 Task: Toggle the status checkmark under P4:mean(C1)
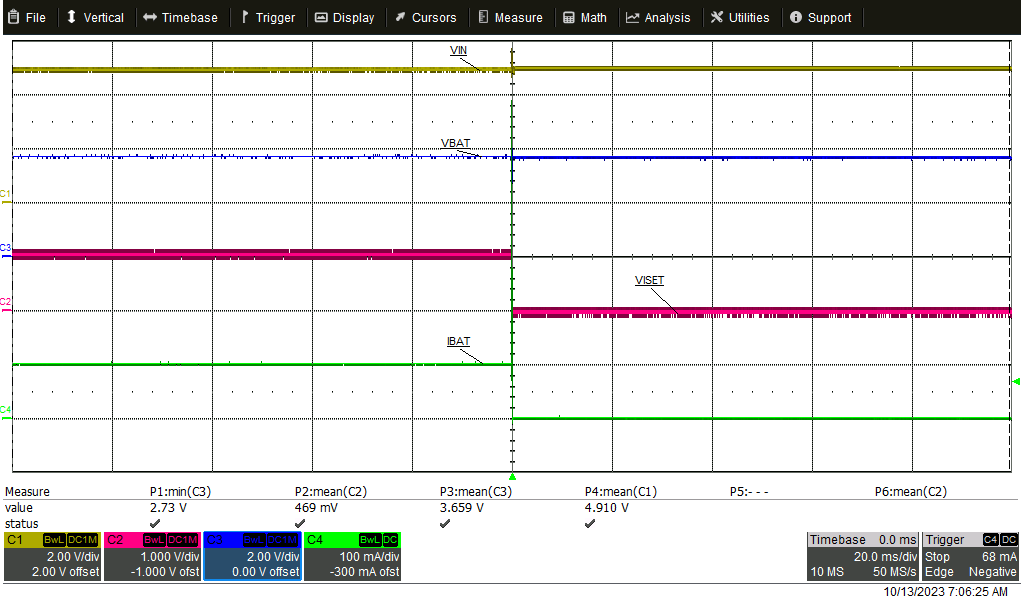590,523
